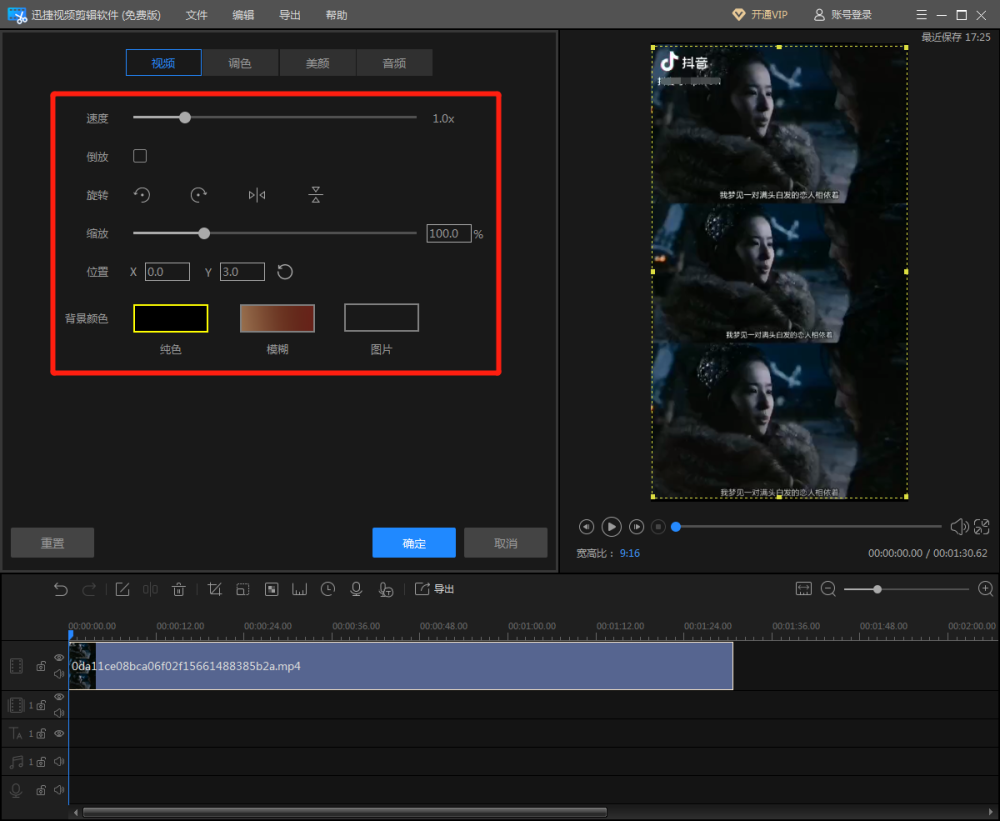
Task: Click the 重置 reset button
Action: [x=52, y=543]
